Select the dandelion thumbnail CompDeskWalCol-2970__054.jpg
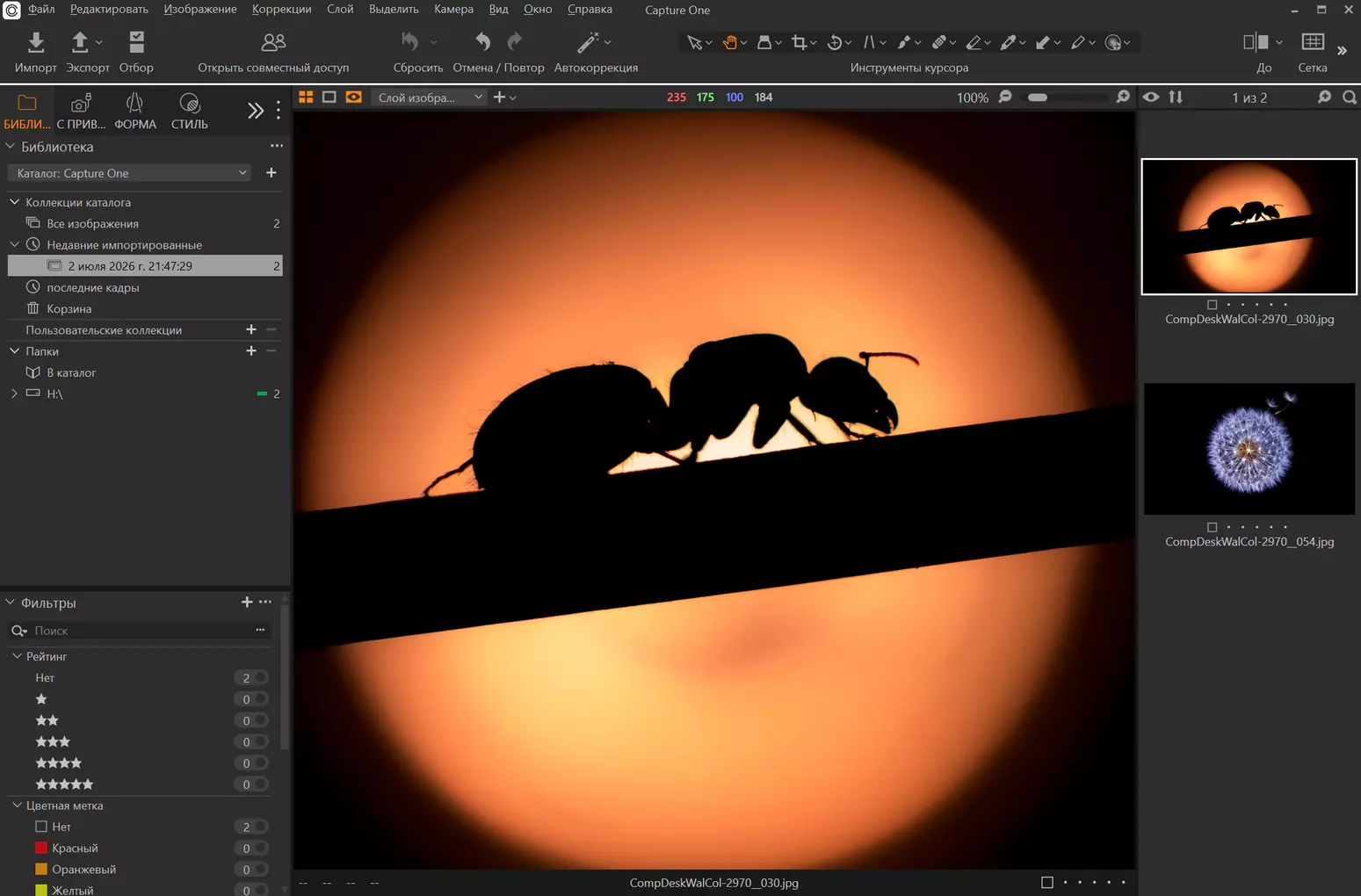 [1249, 448]
